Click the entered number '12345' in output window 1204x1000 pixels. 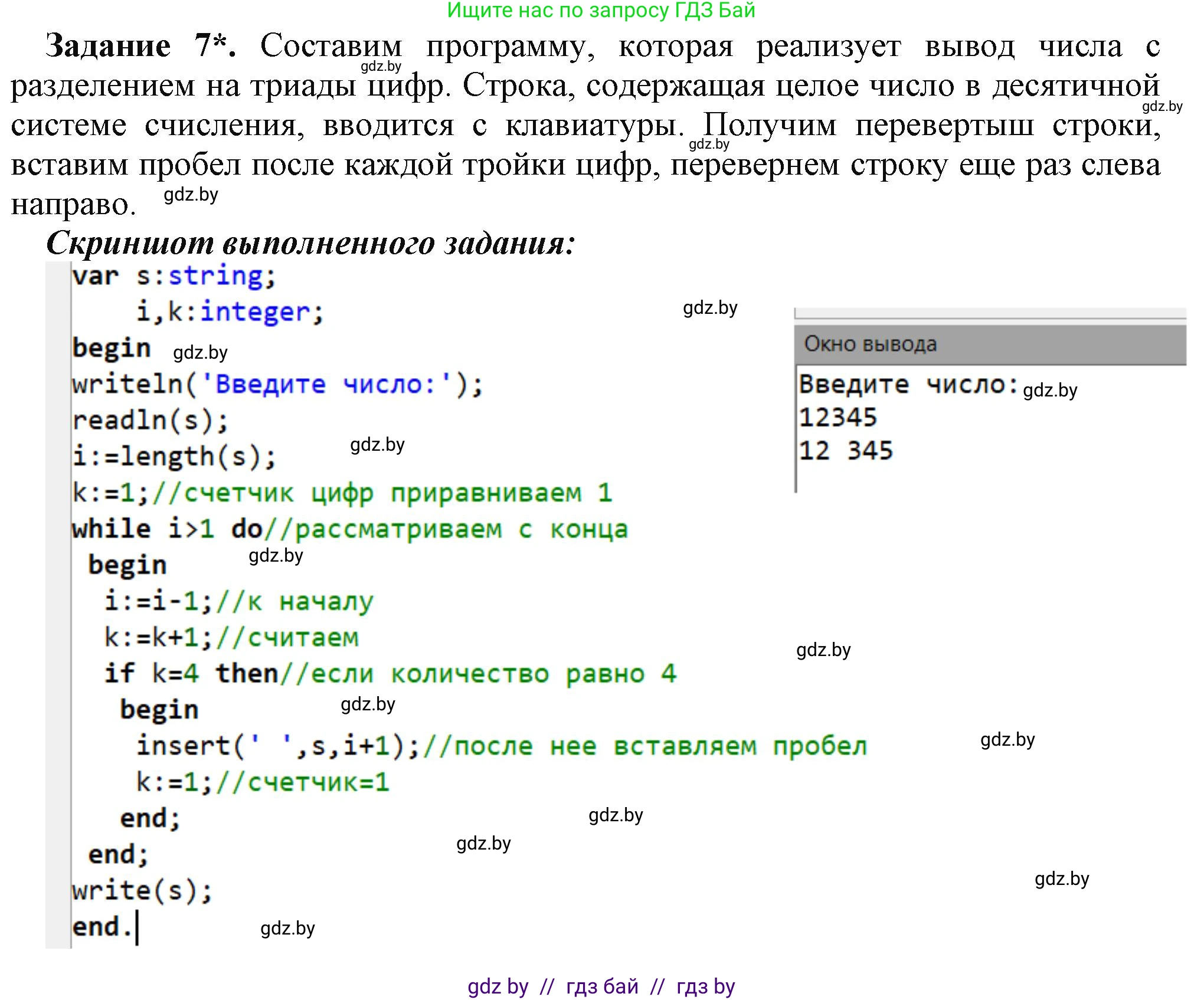pyautogui.click(x=839, y=417)
